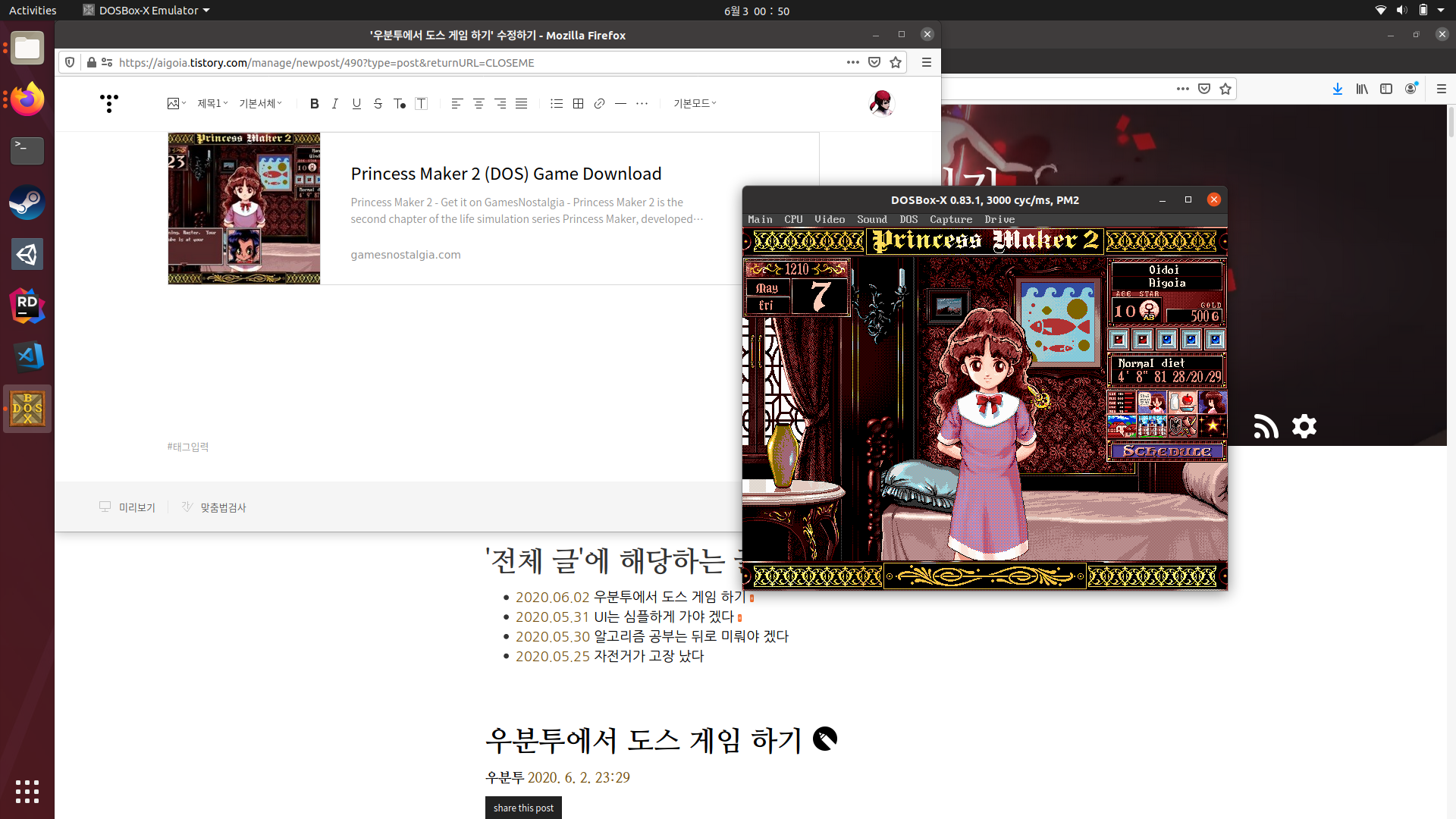Center align the paragraph
The height and width of the screenshot is (819, 1456).
479,104
